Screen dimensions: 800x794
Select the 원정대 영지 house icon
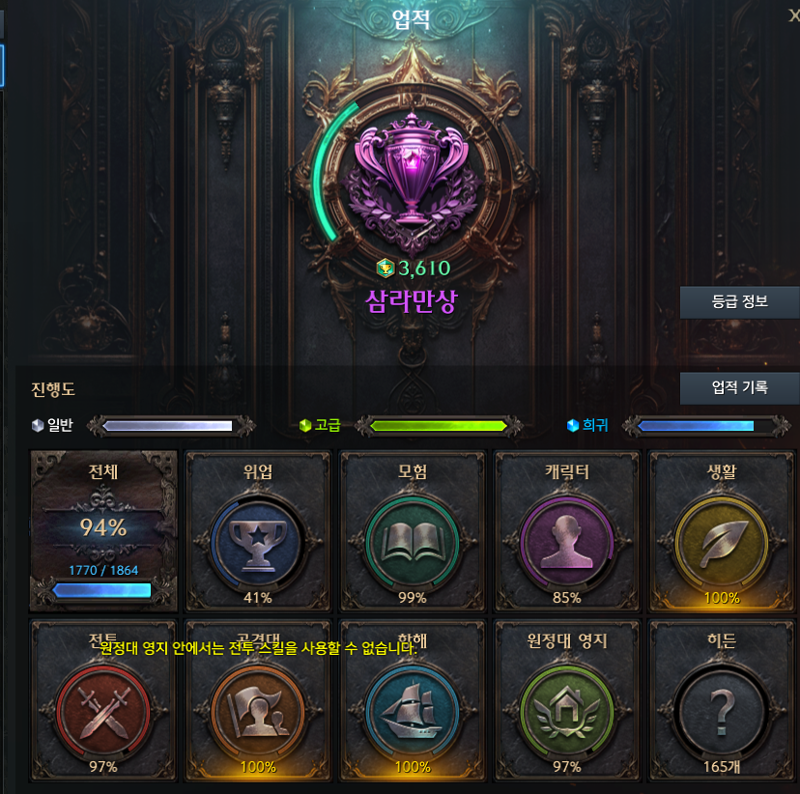567,711
